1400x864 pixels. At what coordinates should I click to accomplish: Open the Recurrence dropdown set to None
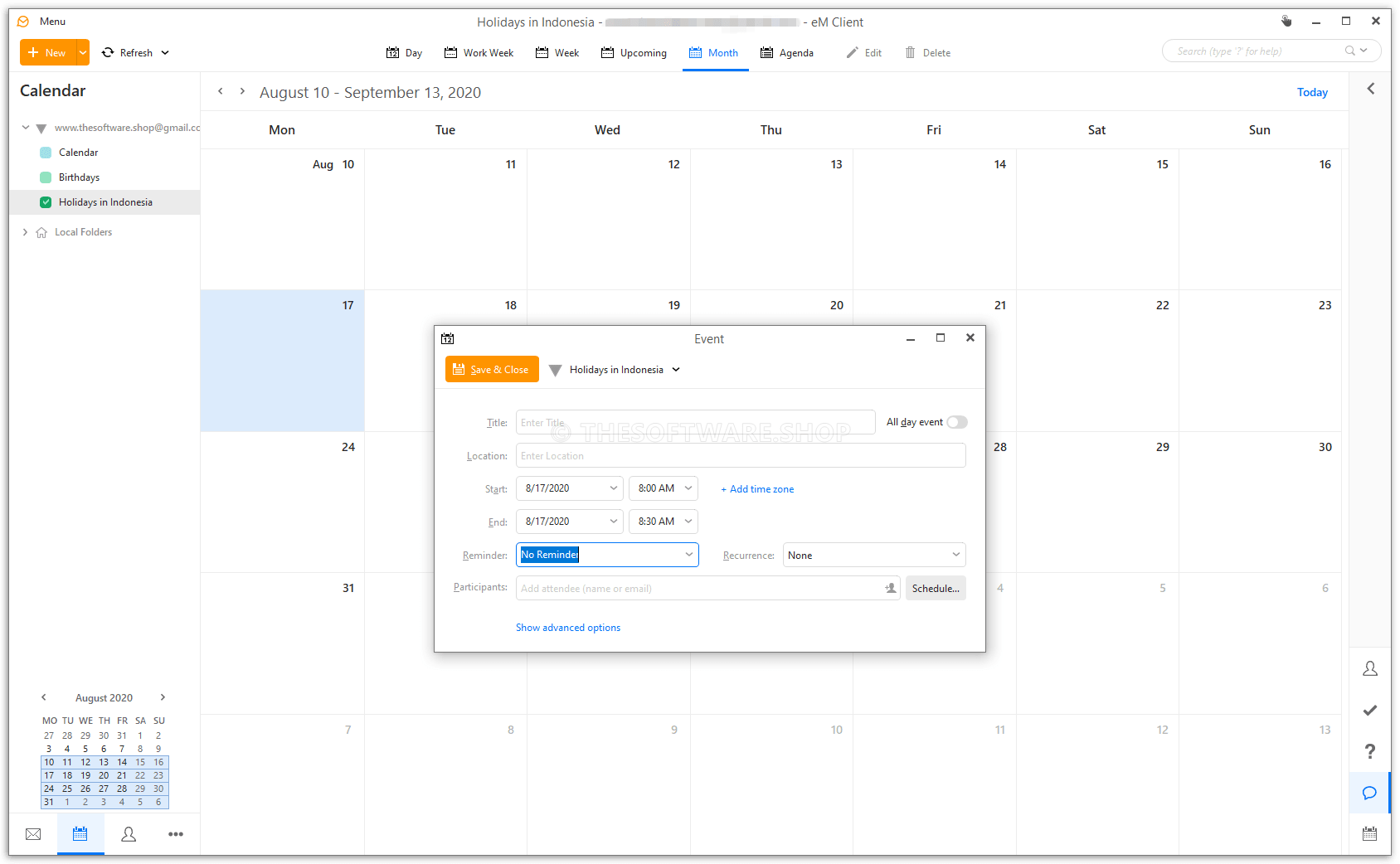tap(873, 555)
